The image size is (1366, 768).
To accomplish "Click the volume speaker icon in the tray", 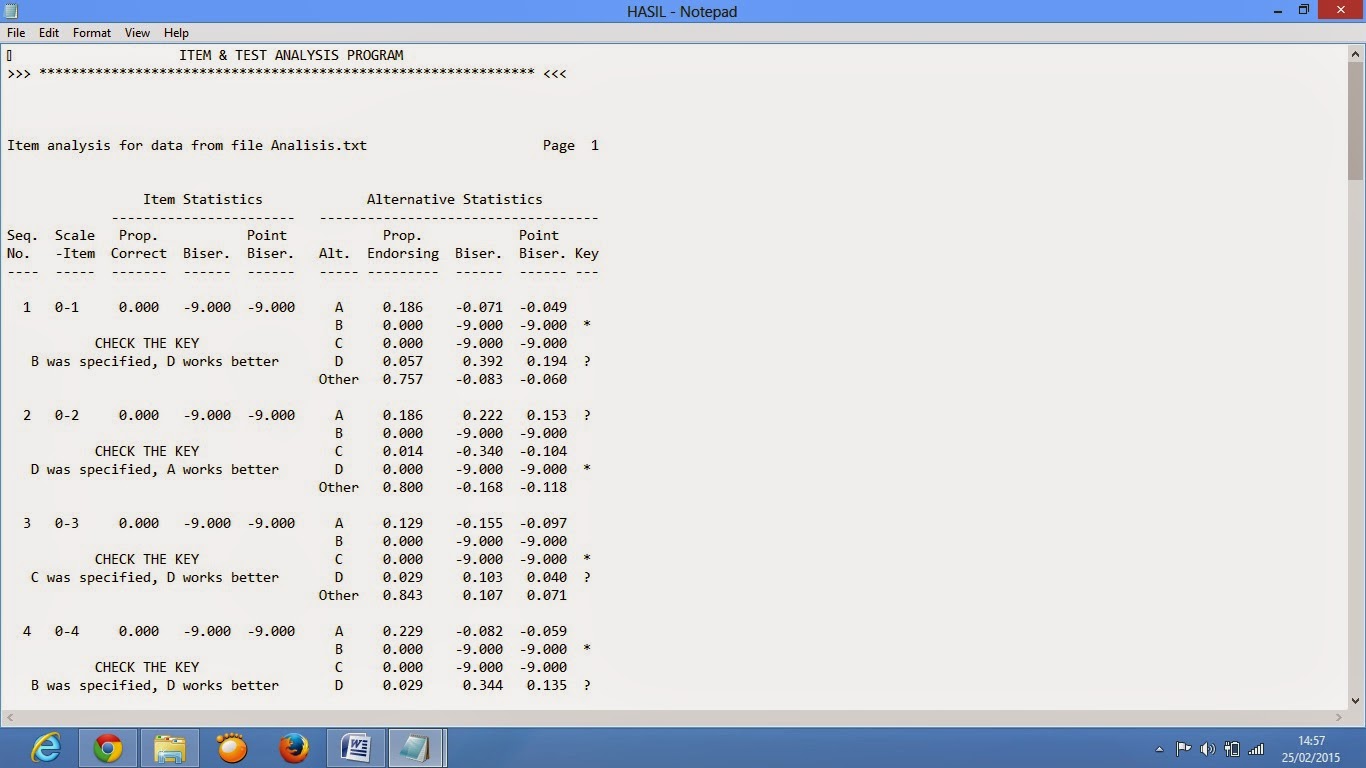I will (1207, 749).
